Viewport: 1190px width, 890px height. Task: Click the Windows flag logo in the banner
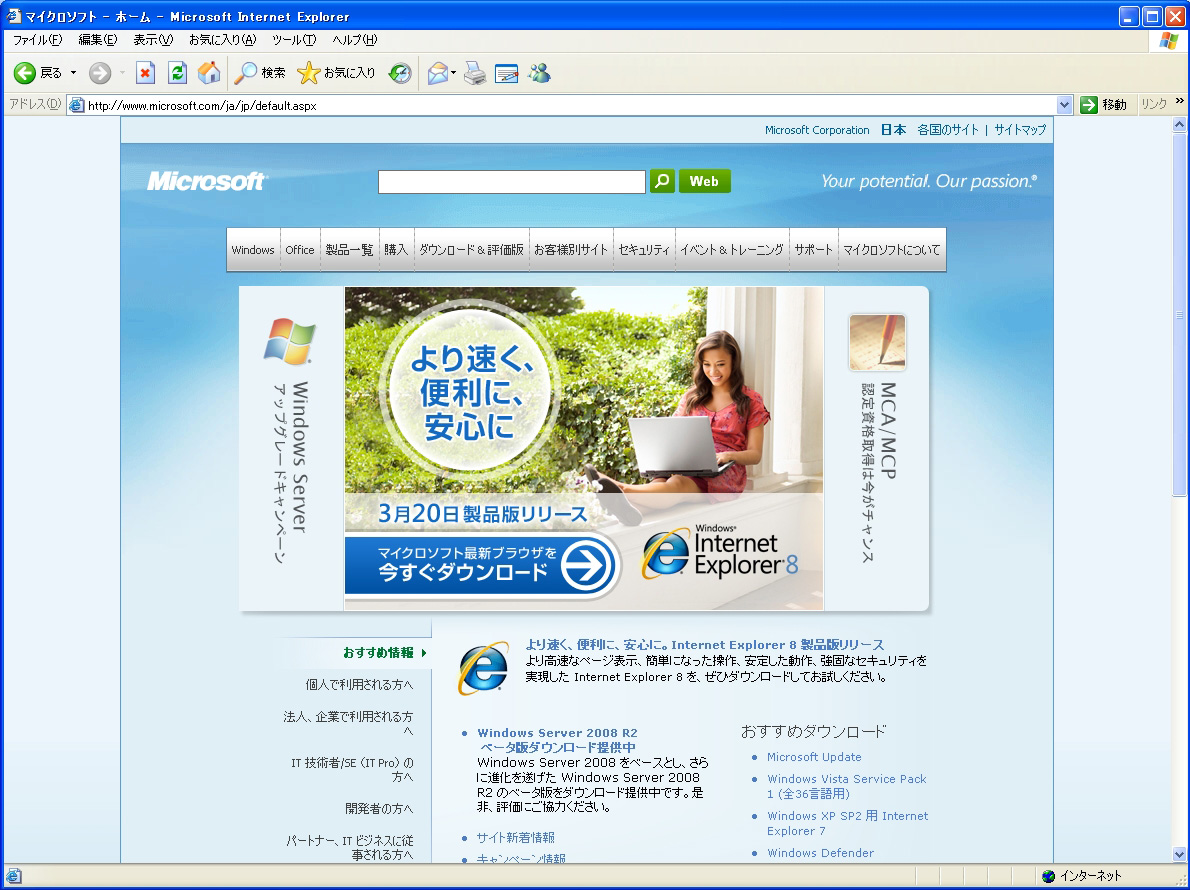coord(290,341)
